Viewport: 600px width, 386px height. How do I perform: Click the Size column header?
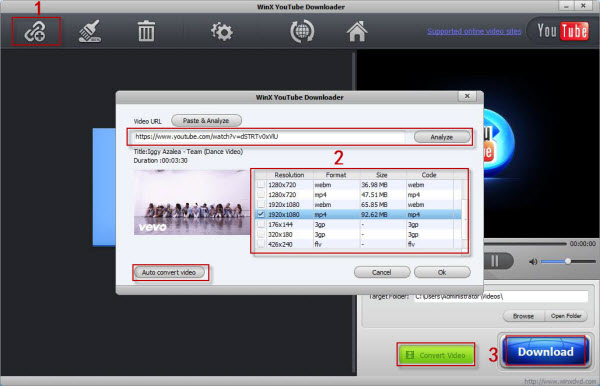[382, 175]
